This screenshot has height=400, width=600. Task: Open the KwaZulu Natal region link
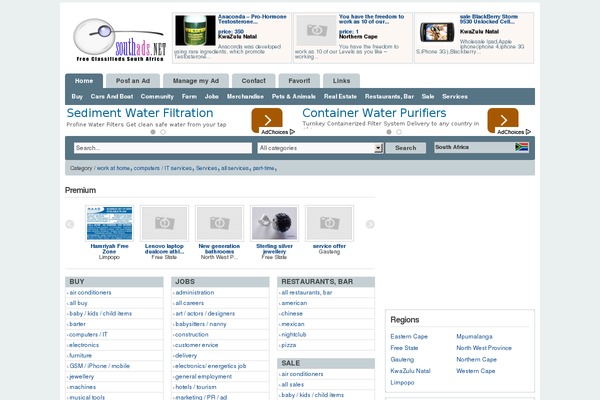tap(410, 371)
